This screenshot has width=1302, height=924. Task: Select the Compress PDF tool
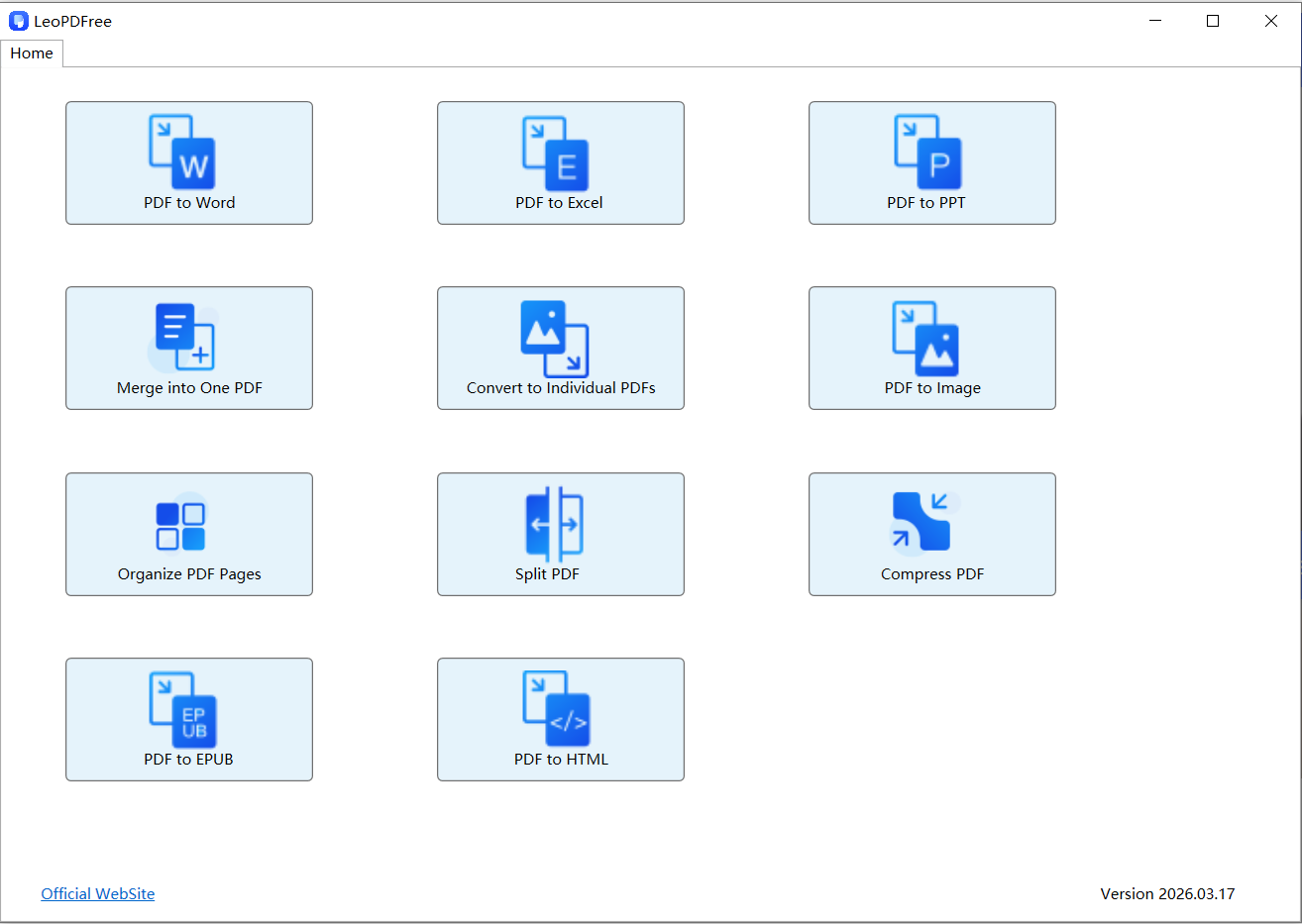931,534
